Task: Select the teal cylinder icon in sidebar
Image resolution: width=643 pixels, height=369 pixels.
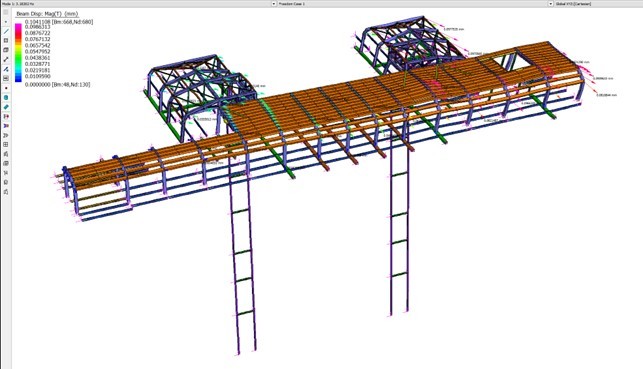Action: point(6,98)
